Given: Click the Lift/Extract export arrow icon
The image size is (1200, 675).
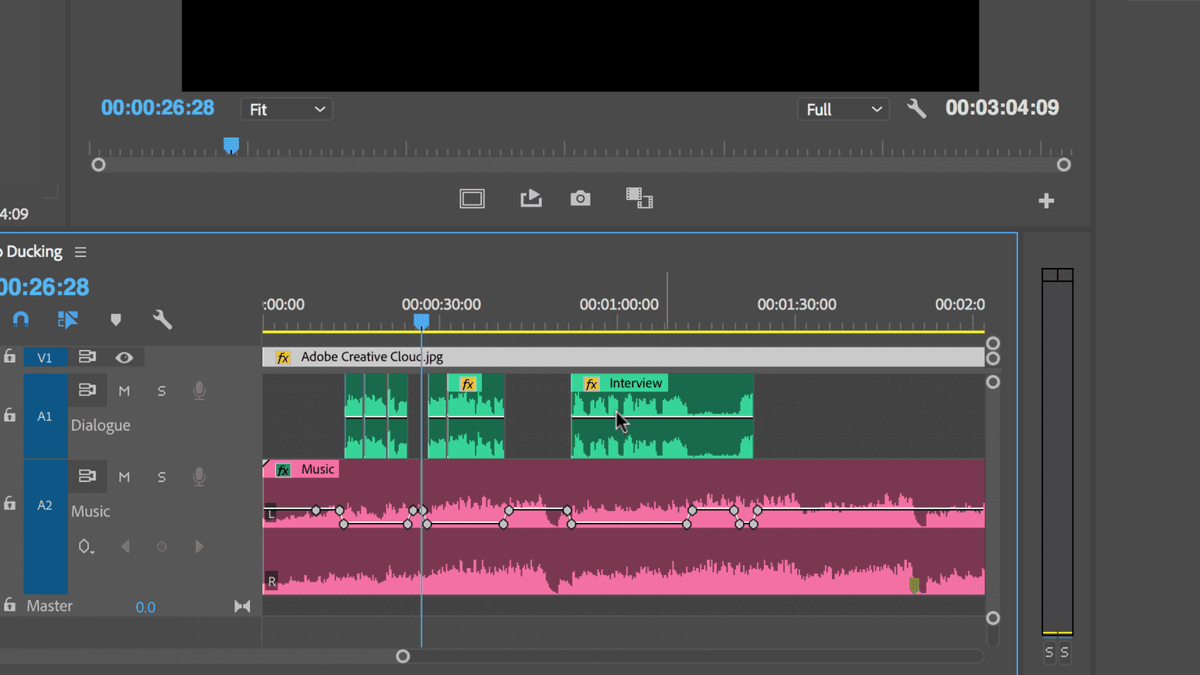Looking at the screenshot, I should pos(531,198).
